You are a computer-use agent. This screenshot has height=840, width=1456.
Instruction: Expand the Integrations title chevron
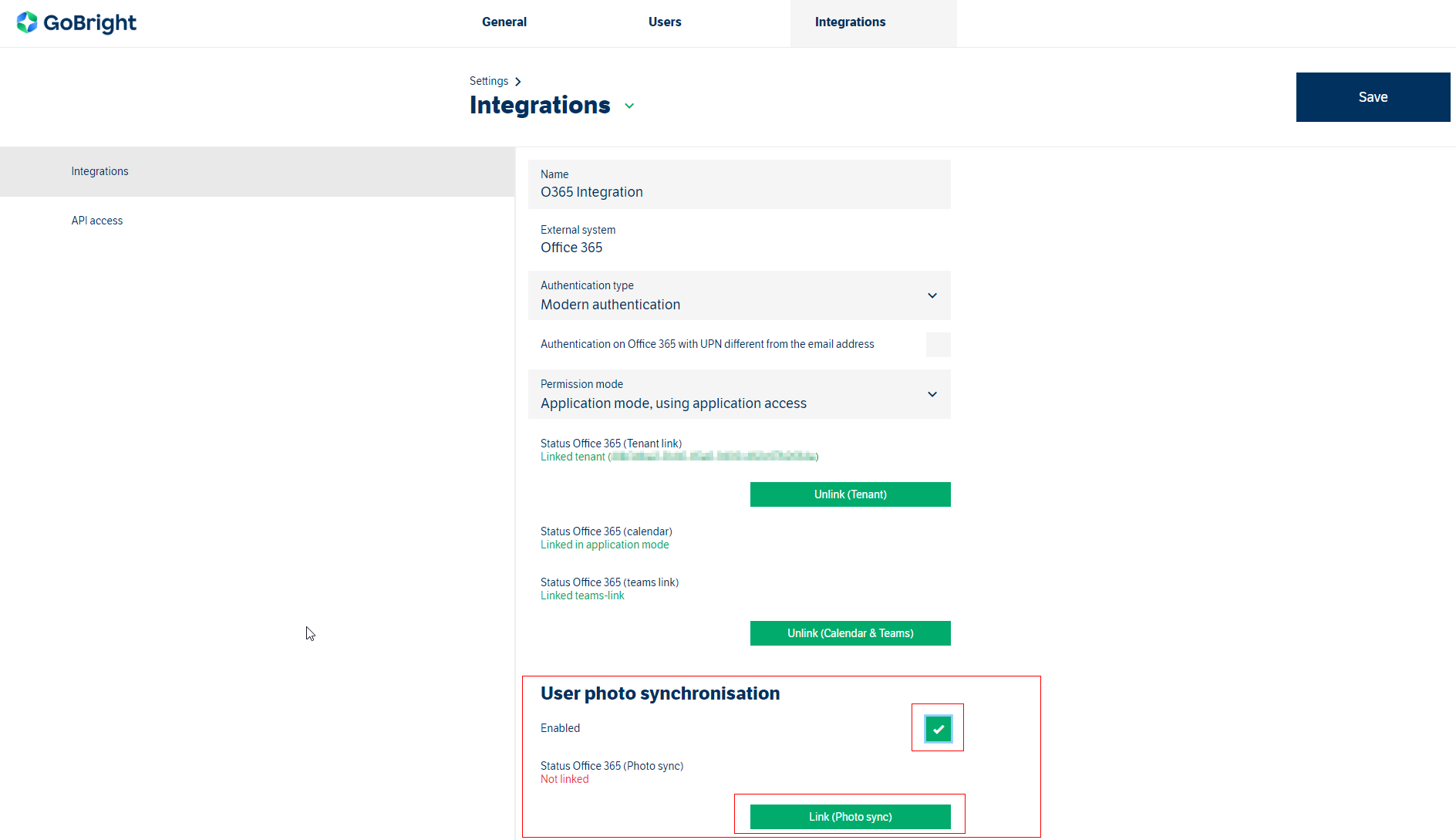coord(629,106)
